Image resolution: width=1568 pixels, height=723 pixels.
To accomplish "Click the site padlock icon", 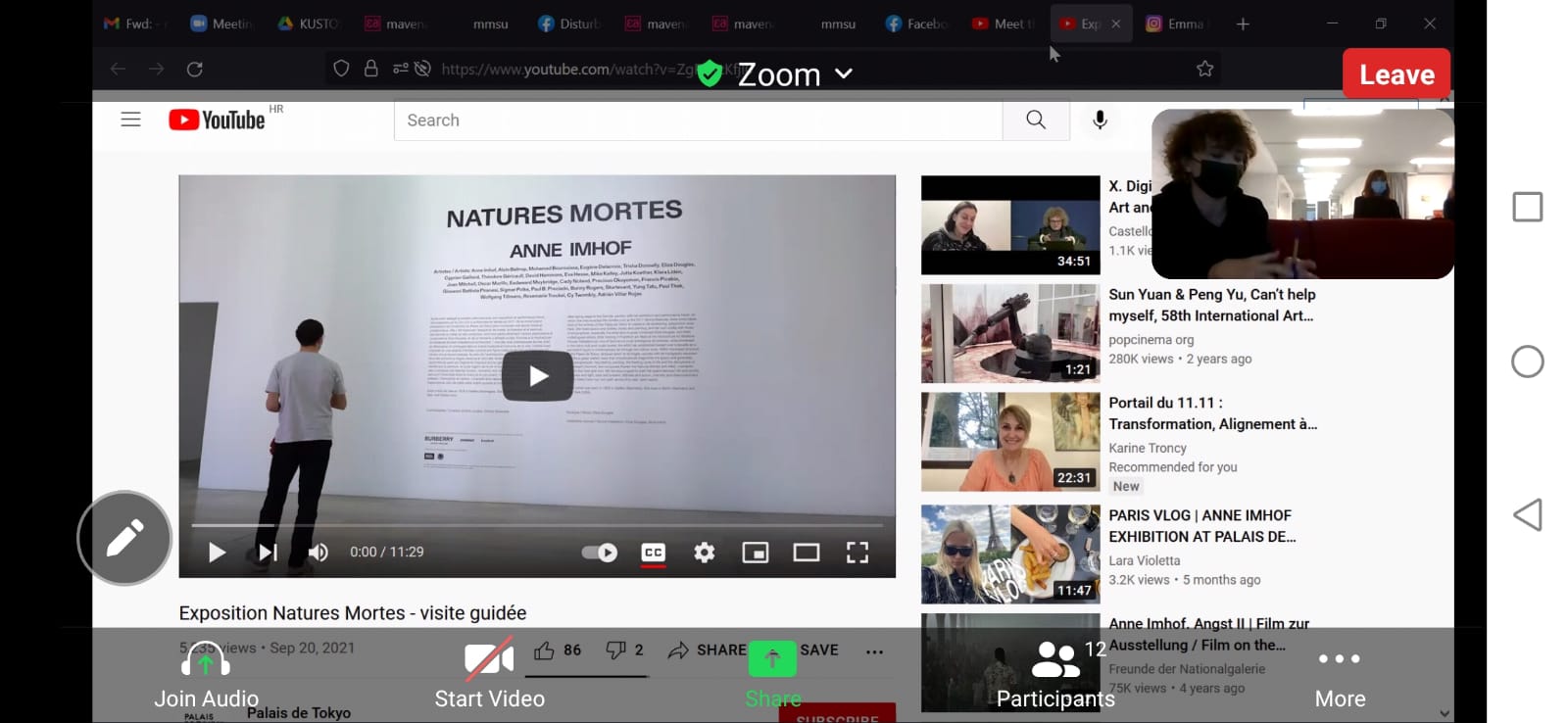I will 371,69.
